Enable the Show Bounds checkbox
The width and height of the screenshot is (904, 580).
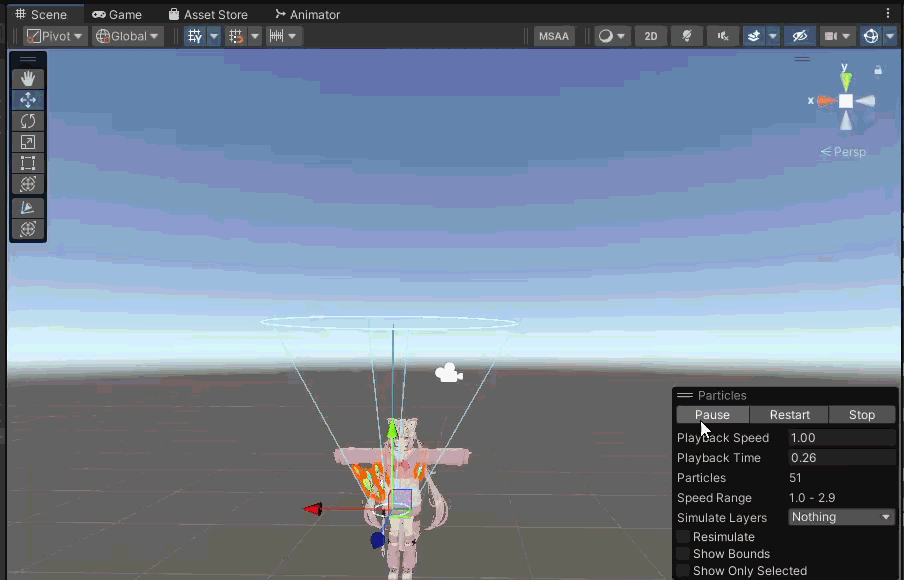[683, 554]
